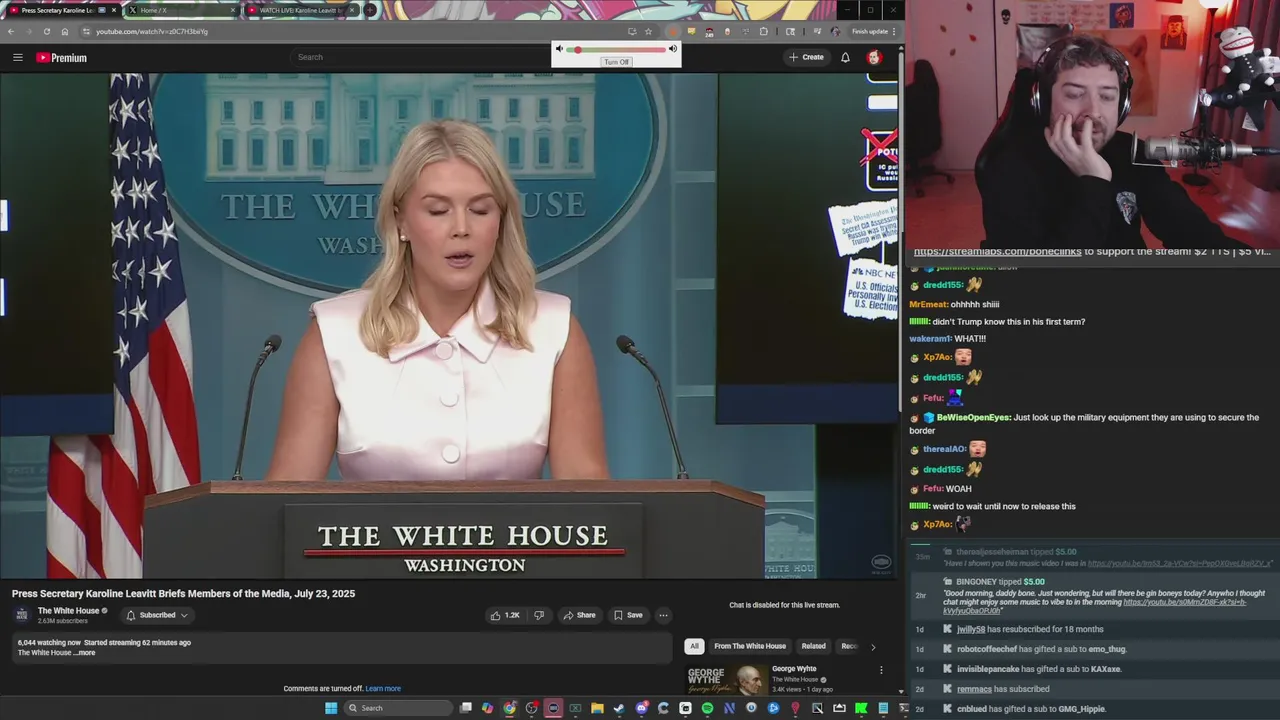Open a new browser tab
Screen dimensions: 1280x720
pyautogui.click(x=370, y=10)
